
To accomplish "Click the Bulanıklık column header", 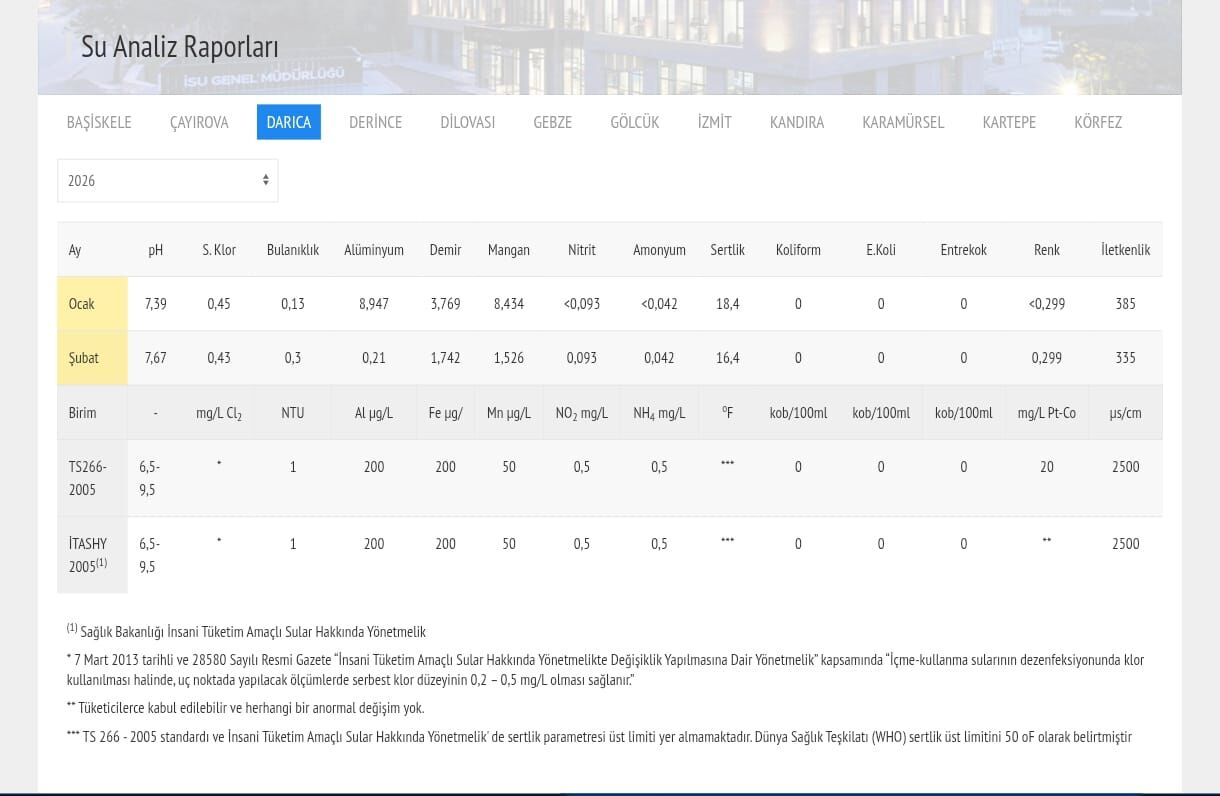I will pyautogui.click(x=292, y=250).
